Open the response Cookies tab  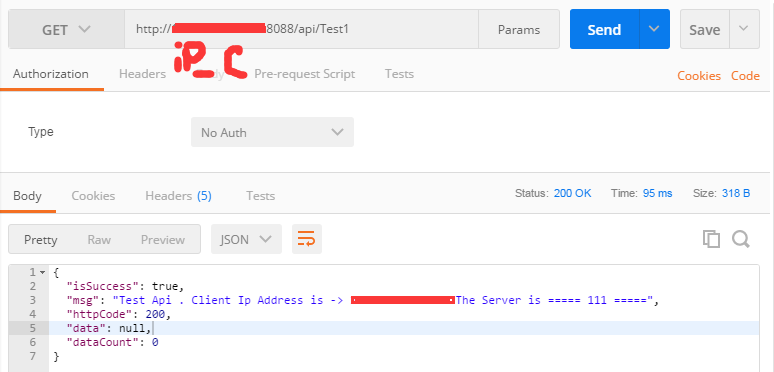point(93,196)
